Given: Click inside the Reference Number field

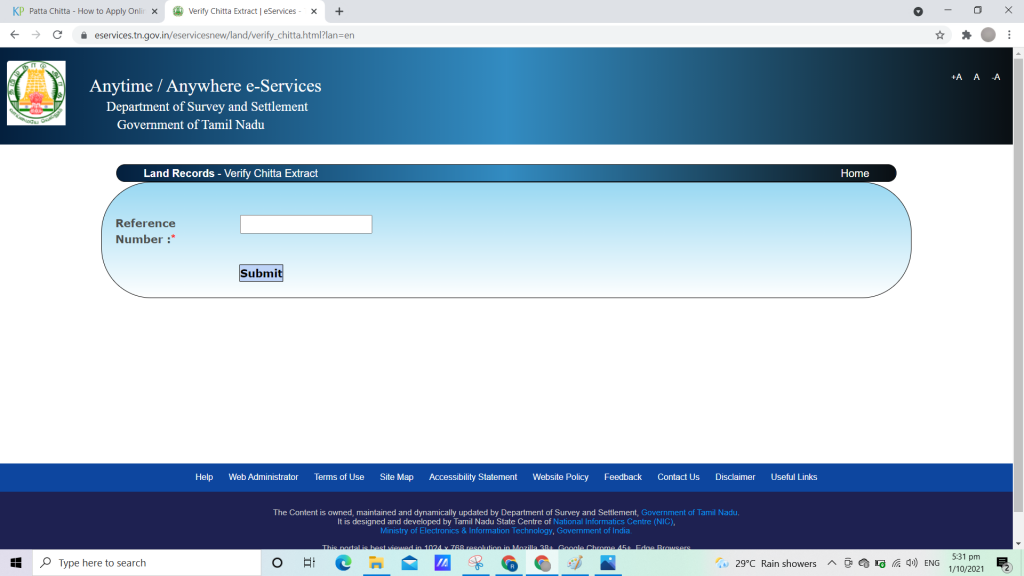Looking at the screenshot, I should [x=305, y=224].
